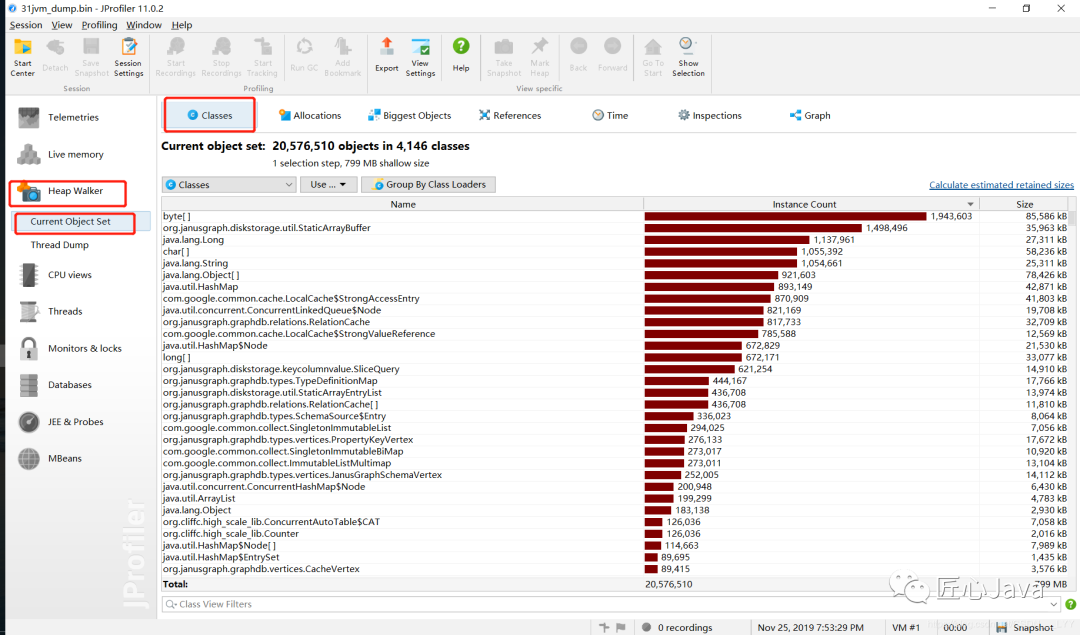The height and width of the screenshot is (635, 1080).
Task: Select the MBeans sidebar section
Action: click(x=64, y=458)
